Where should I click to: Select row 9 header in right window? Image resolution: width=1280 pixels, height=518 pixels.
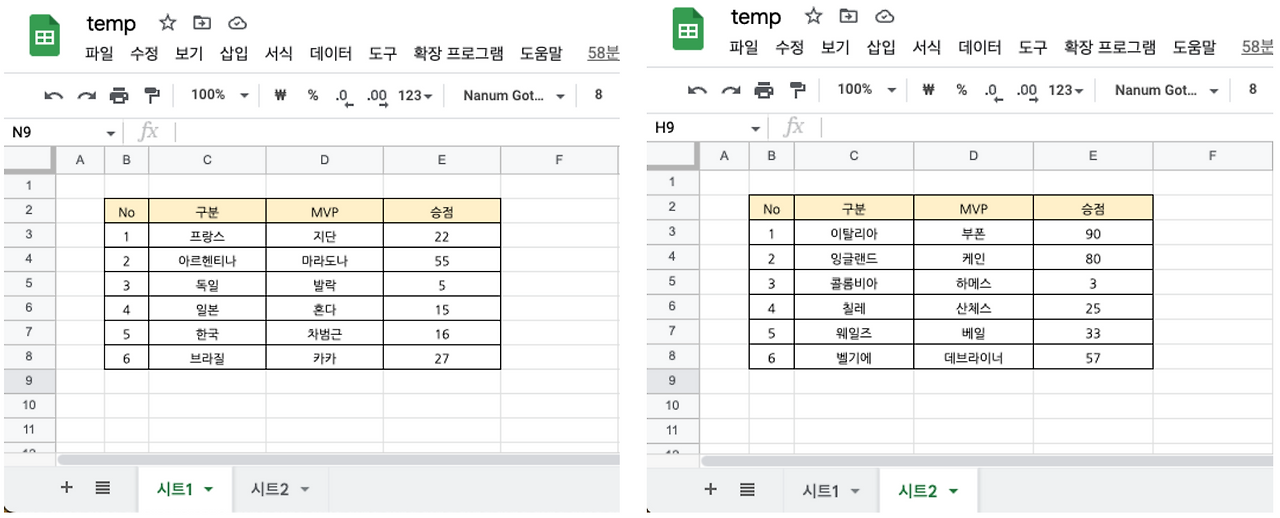coord(672,381)
